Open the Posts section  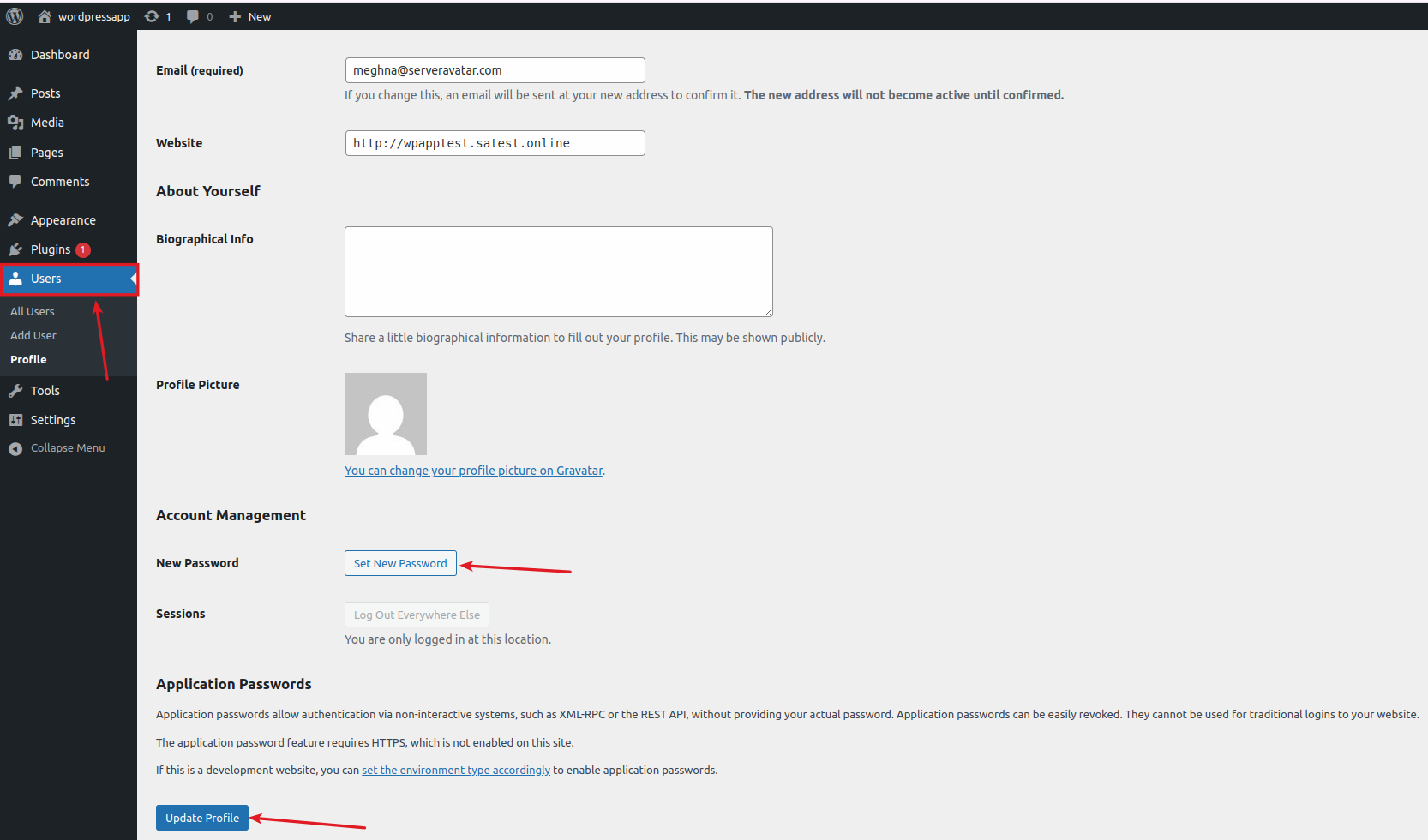pos(45,93)
